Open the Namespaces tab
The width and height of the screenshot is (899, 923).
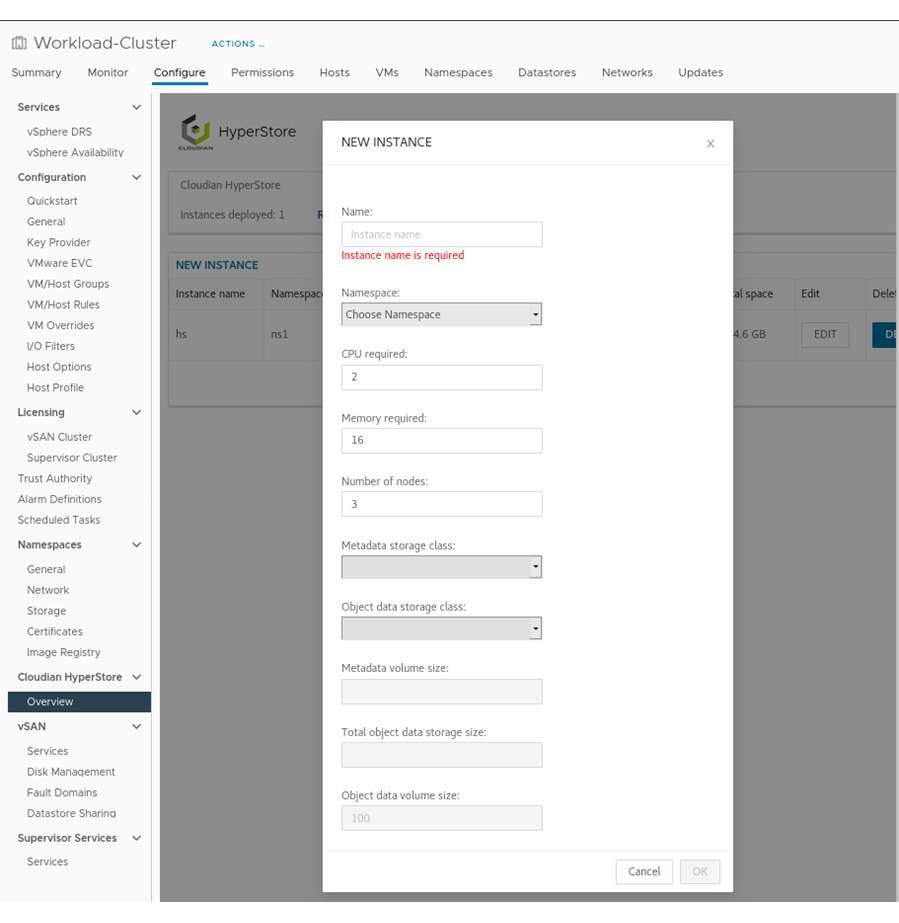point(458,72)
